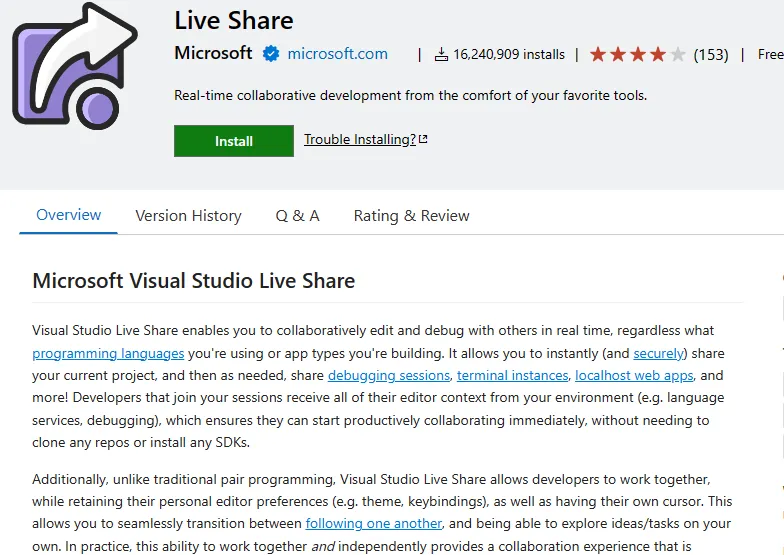Switch to the Version History tab

(188, 216)
